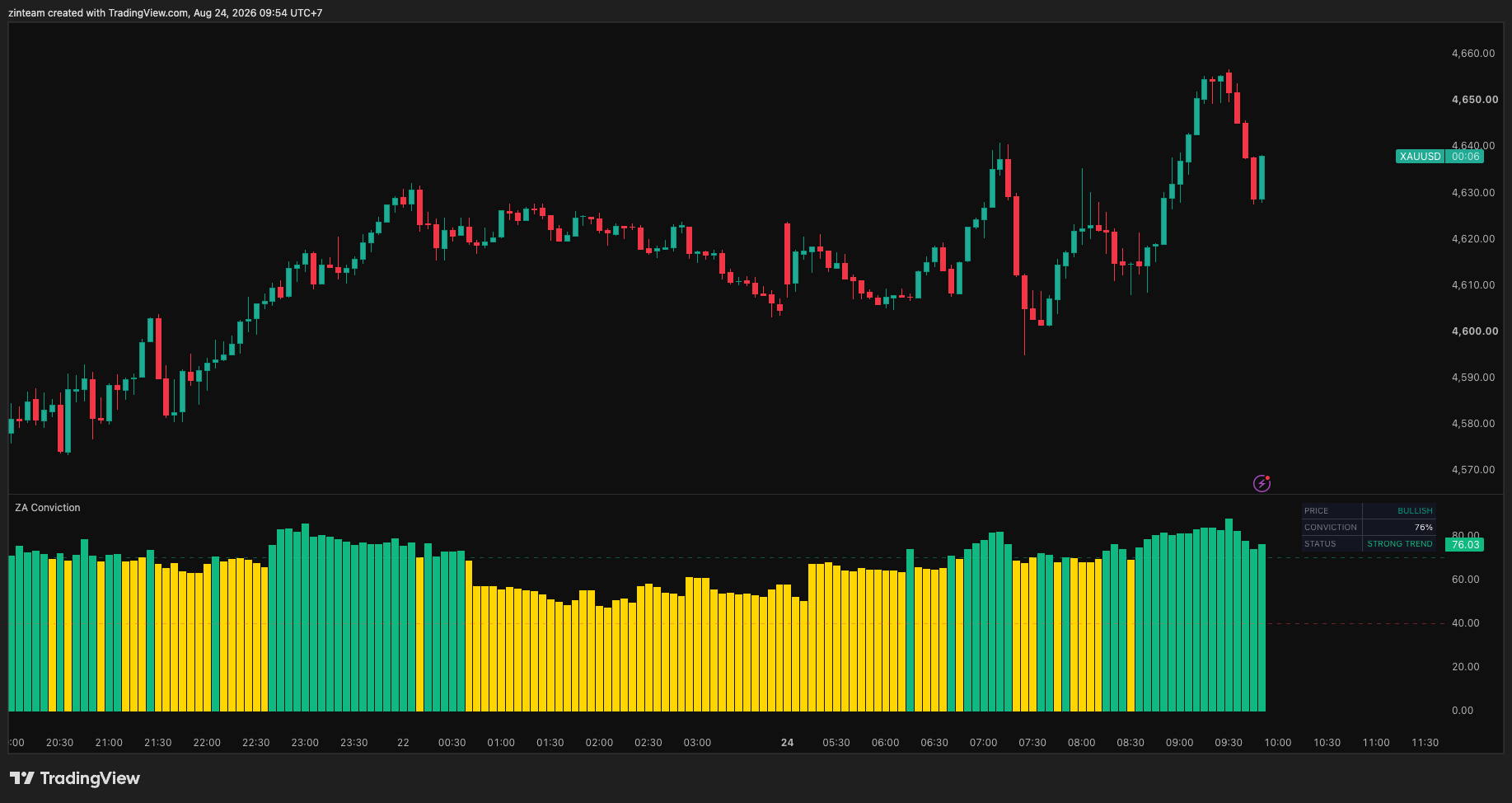The height and width of the screenshot is (803, 1512).
Task: Click the CONVICTION row label
Action: [x=1330, y=528]
